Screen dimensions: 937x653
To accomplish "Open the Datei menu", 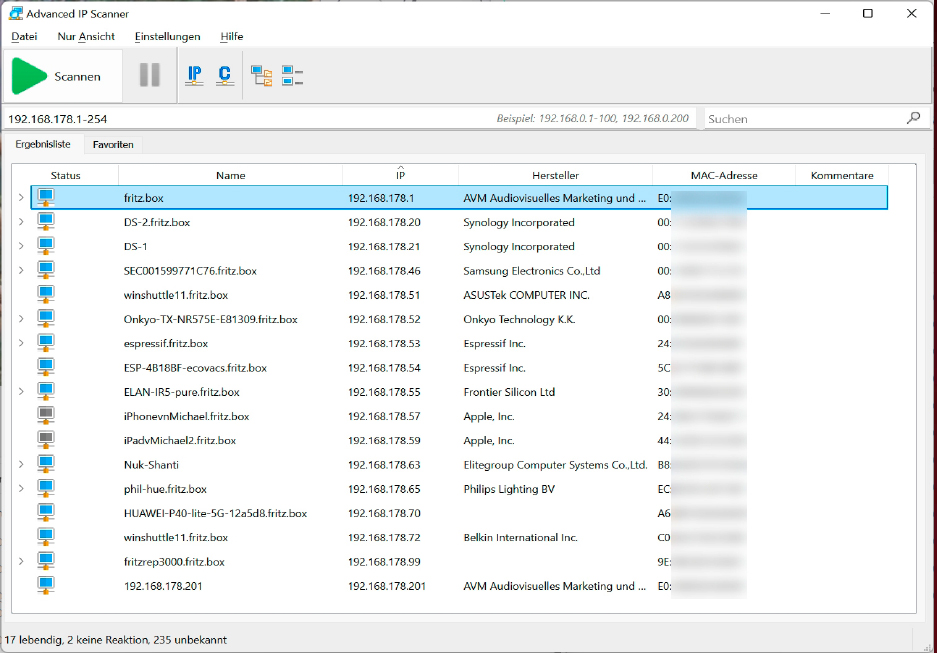I will 24,36.
